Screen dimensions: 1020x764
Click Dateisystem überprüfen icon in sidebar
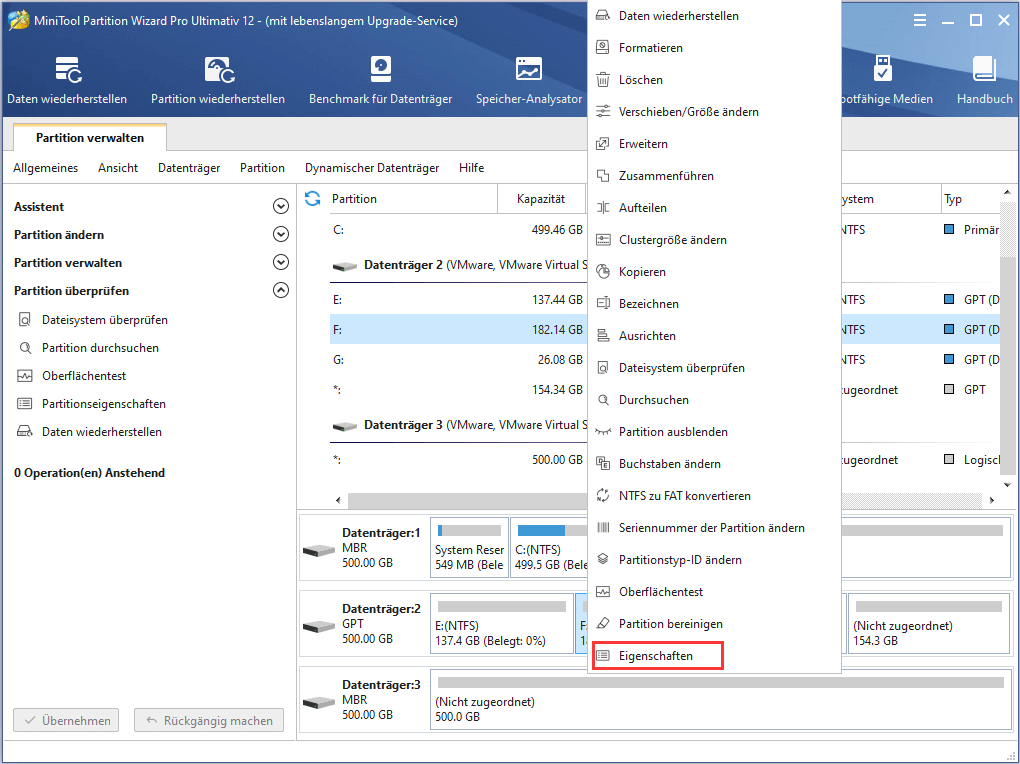click(x=25, y=320)
